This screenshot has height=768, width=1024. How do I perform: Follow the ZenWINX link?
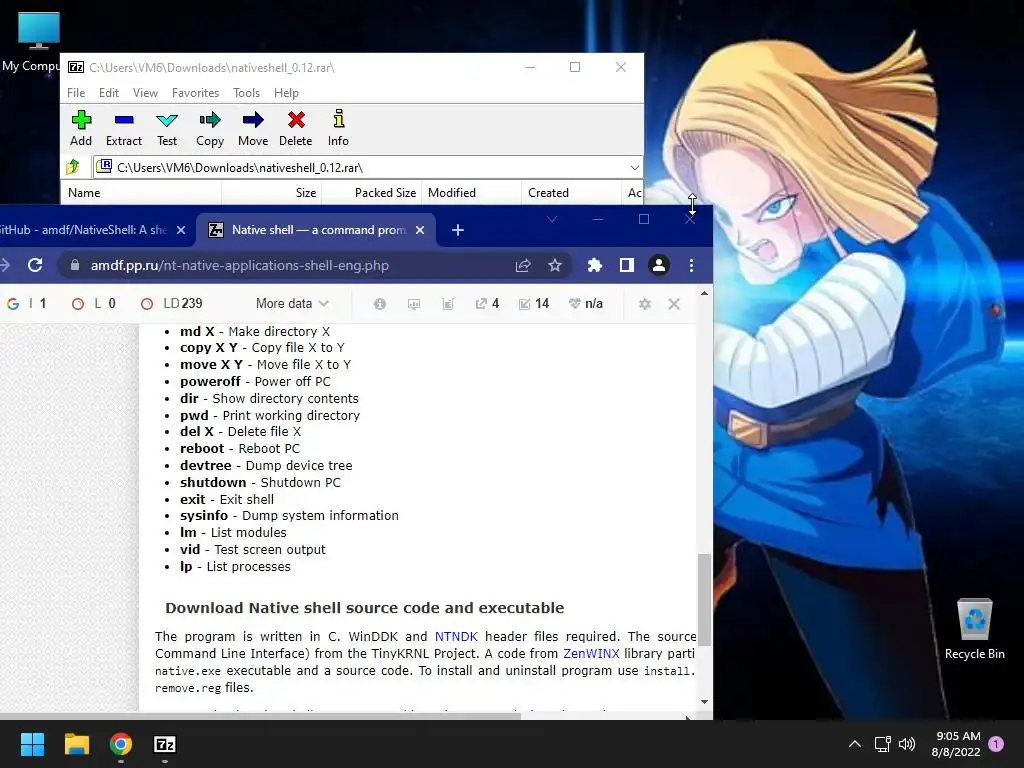(x=591, y=653)
